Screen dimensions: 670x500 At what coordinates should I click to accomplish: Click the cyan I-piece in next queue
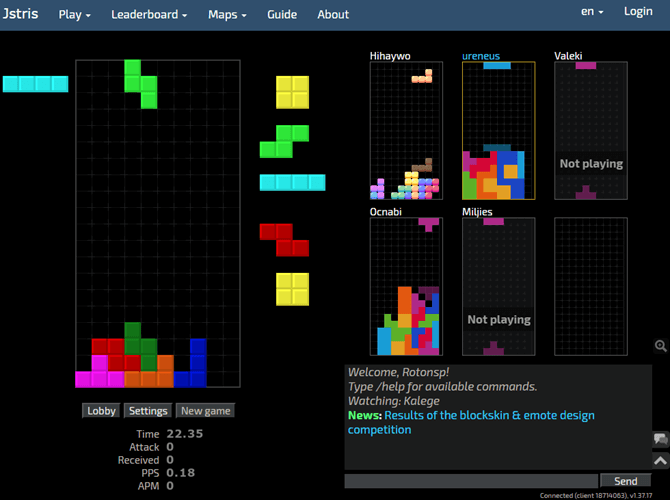pyautogui.click(x=292, y=182)
